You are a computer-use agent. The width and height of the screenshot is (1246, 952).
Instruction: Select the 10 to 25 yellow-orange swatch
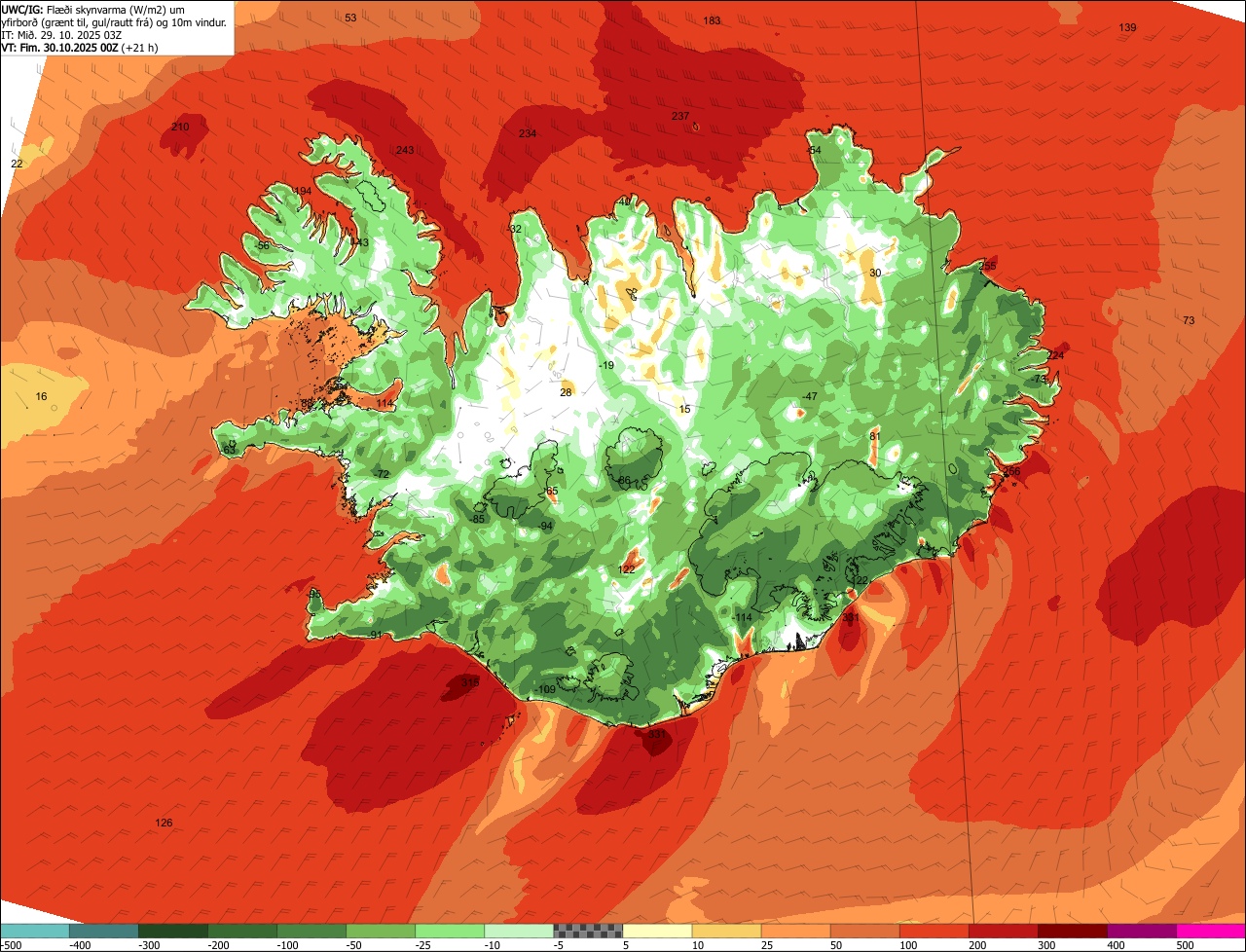(x=726, y=931)
